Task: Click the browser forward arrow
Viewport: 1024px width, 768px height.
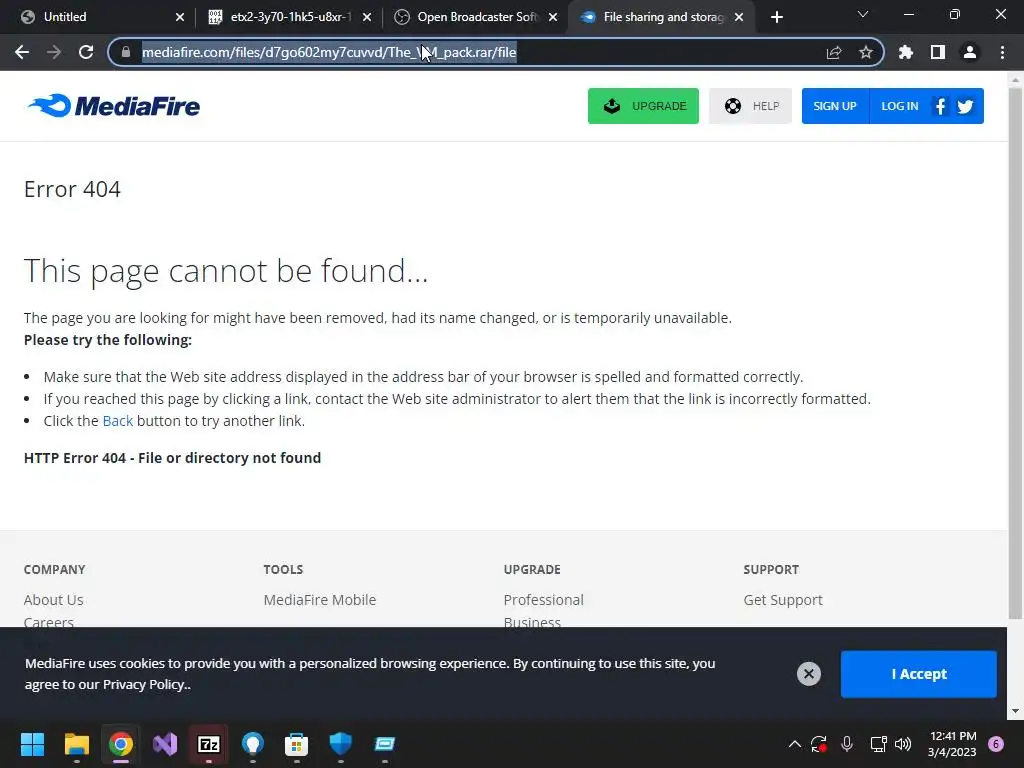Action: 54,52
